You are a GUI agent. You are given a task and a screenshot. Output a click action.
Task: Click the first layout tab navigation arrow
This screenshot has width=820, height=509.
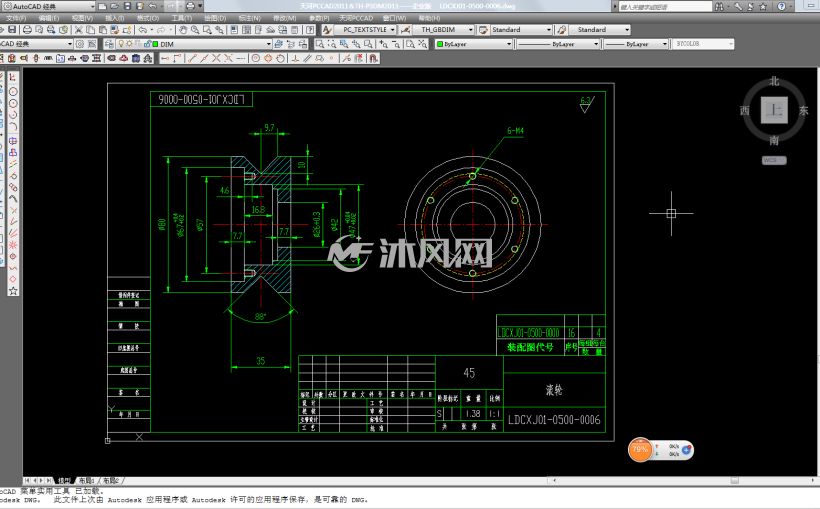click(27, 480)
